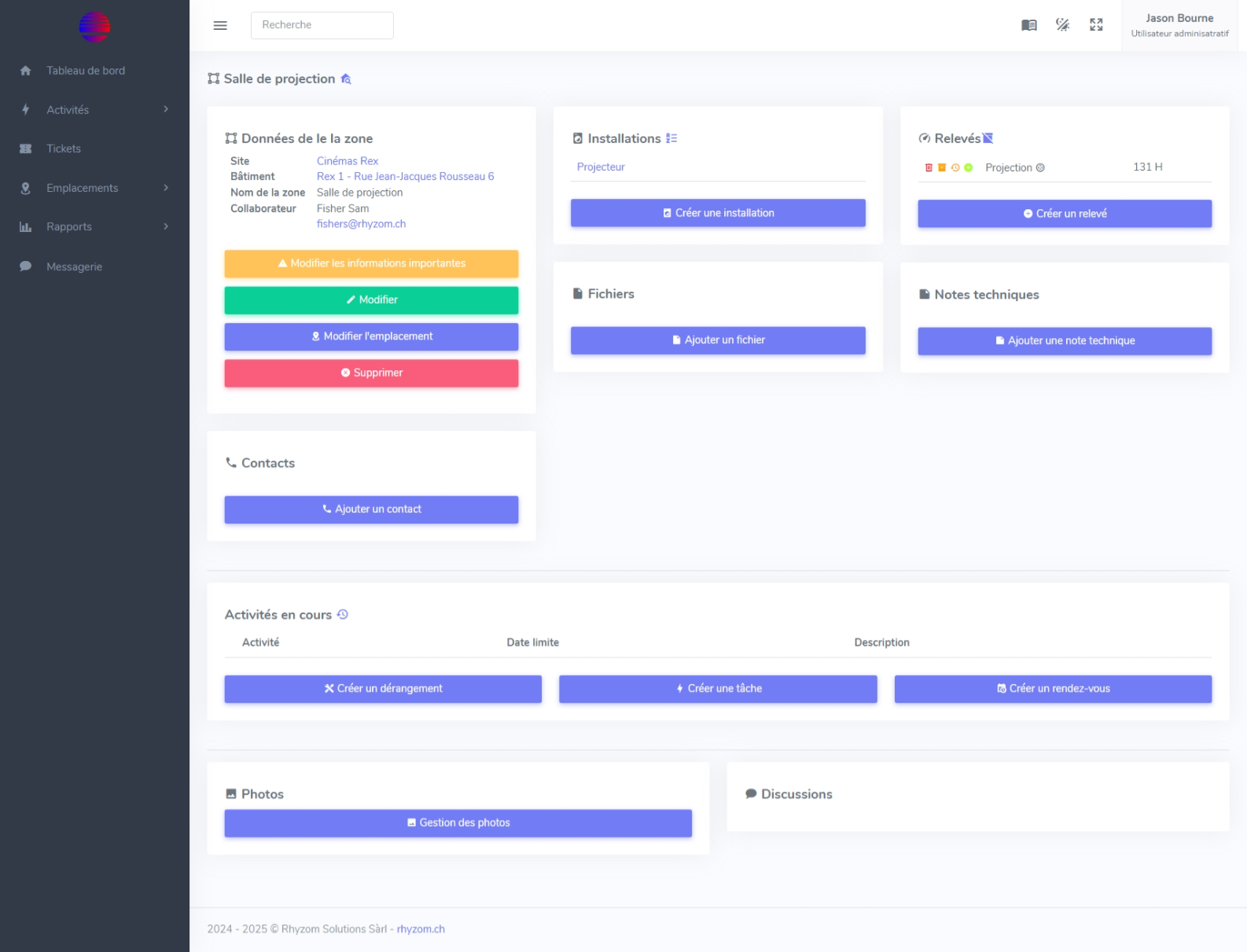
Task: Open history clock icon in Projection relevé row
Action: [x=955, y=167]
